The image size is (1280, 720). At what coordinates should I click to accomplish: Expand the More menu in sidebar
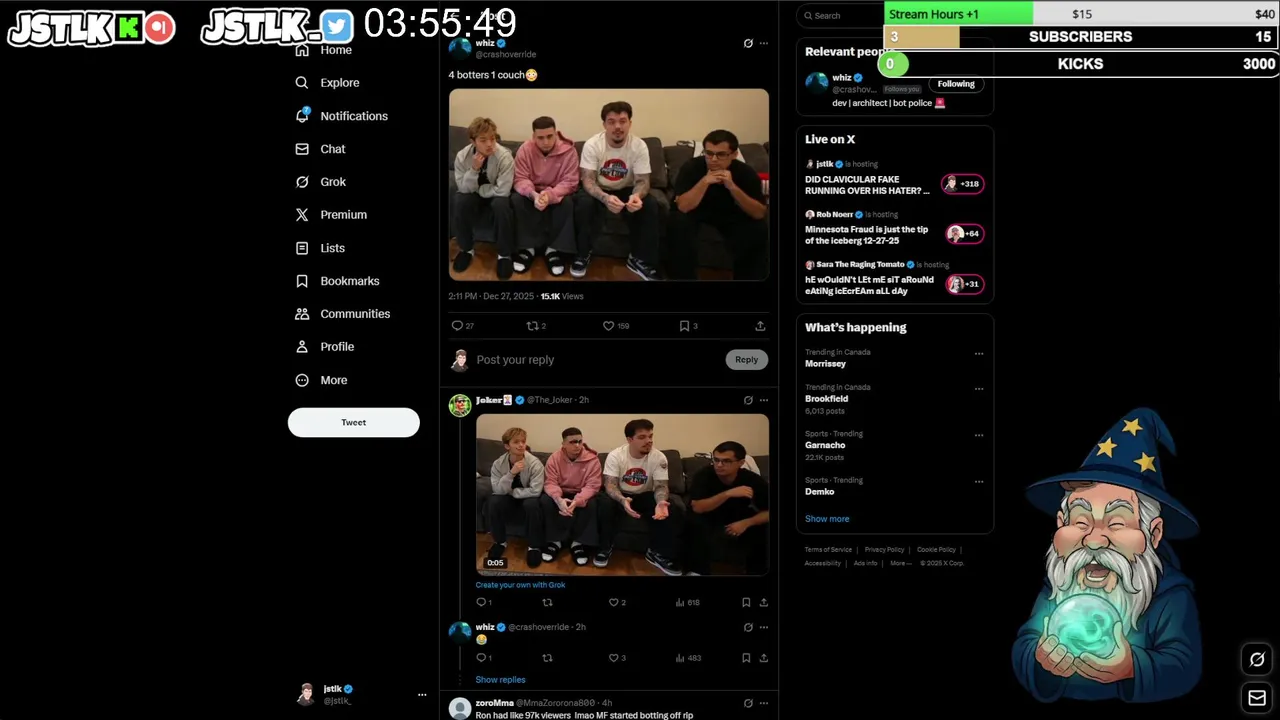(x=321, y=380)
